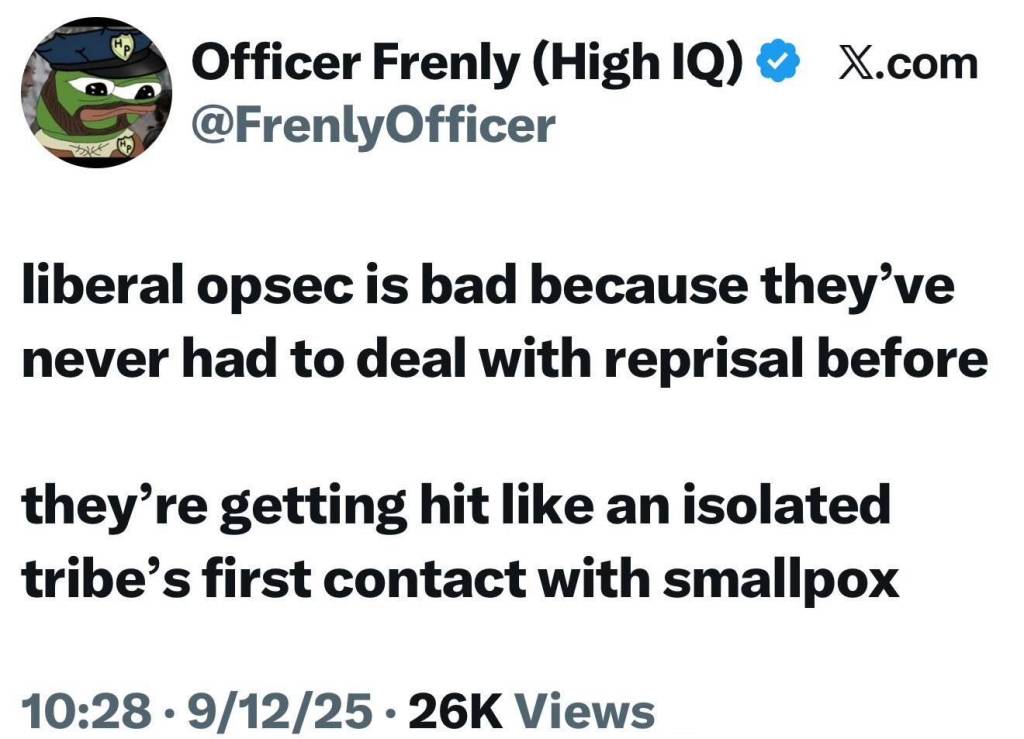Click the "Views" label
The height and width of the screenshot is (739, 1024).
coord(590,711)
